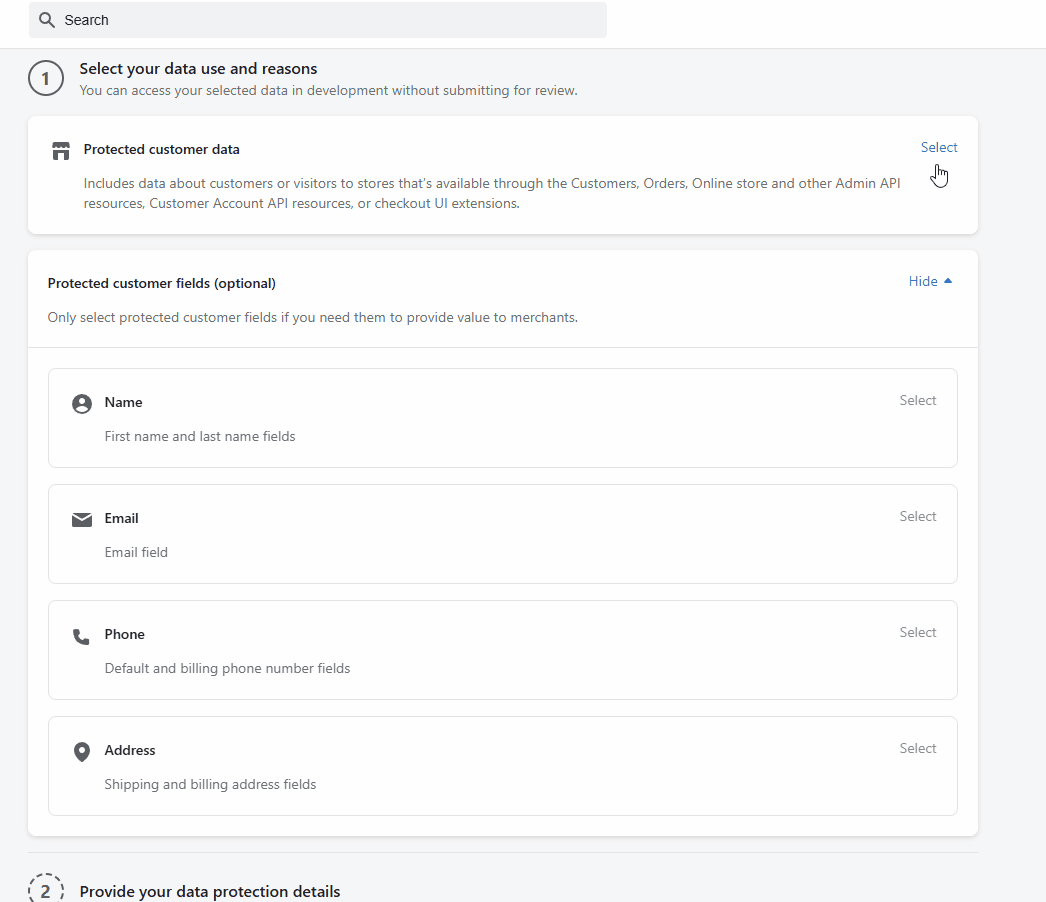This screenshot has height=902, width=1046.
Task: Click the location pin icon next to Address
Action: pyautogui.click(x=82, y=752)
